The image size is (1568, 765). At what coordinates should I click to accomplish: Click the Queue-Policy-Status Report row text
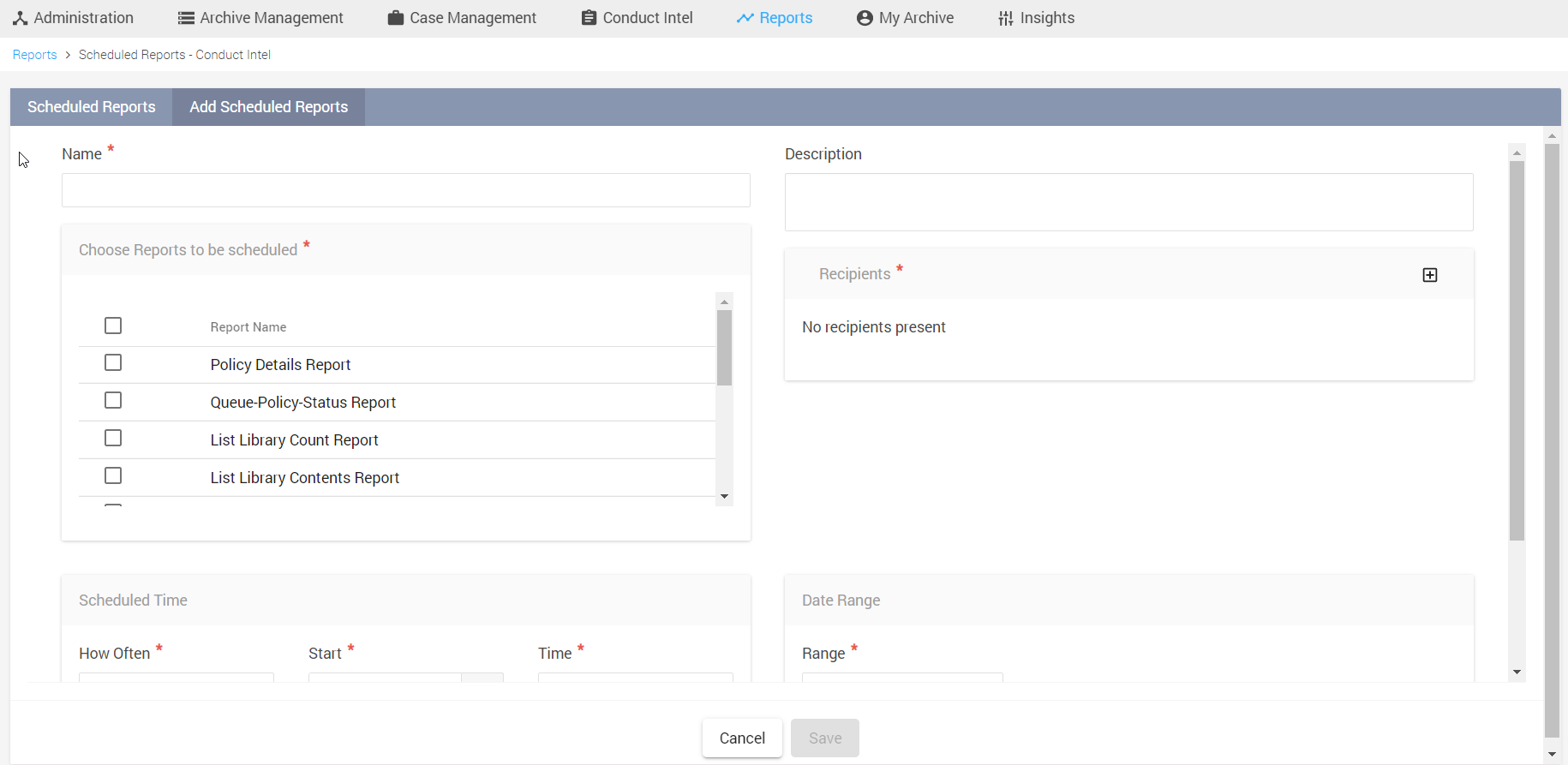303,403
